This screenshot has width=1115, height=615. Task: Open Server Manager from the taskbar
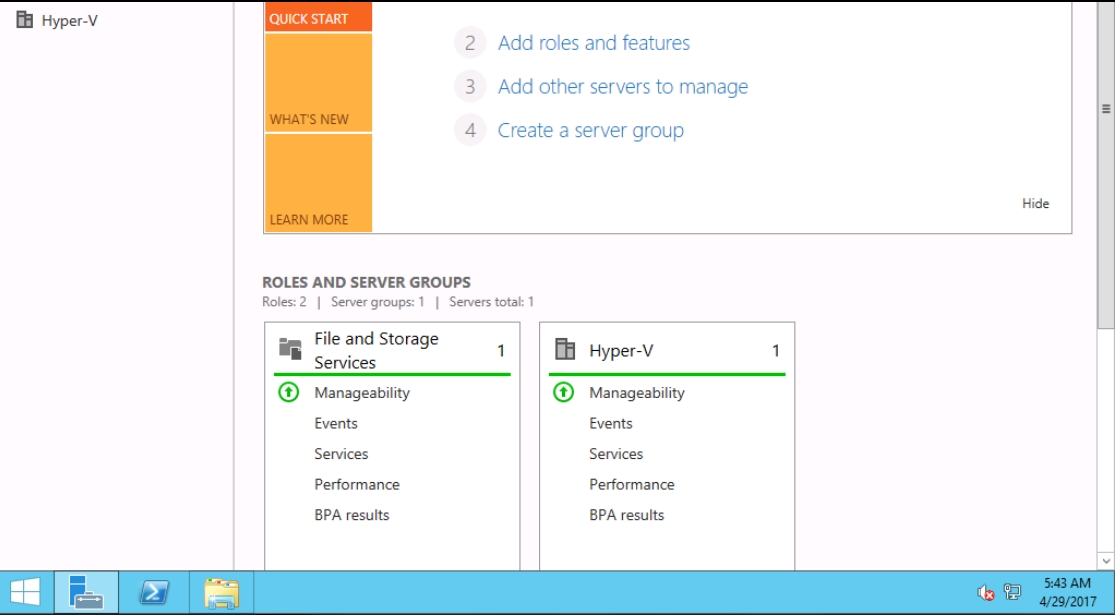tap(86, 592)
